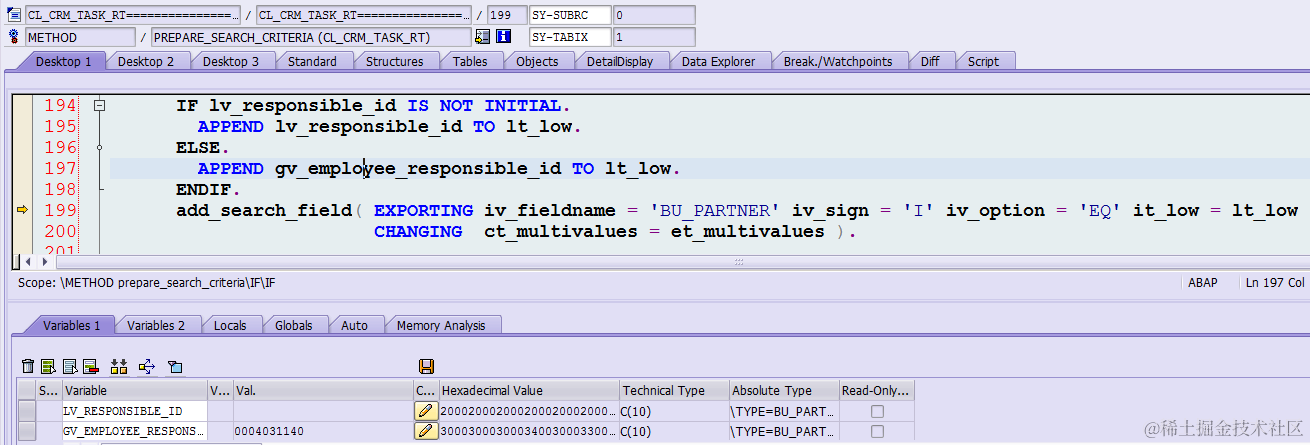Open the Memory Analysis tab
1310x445 pixels.
click(x=441, y=325)
